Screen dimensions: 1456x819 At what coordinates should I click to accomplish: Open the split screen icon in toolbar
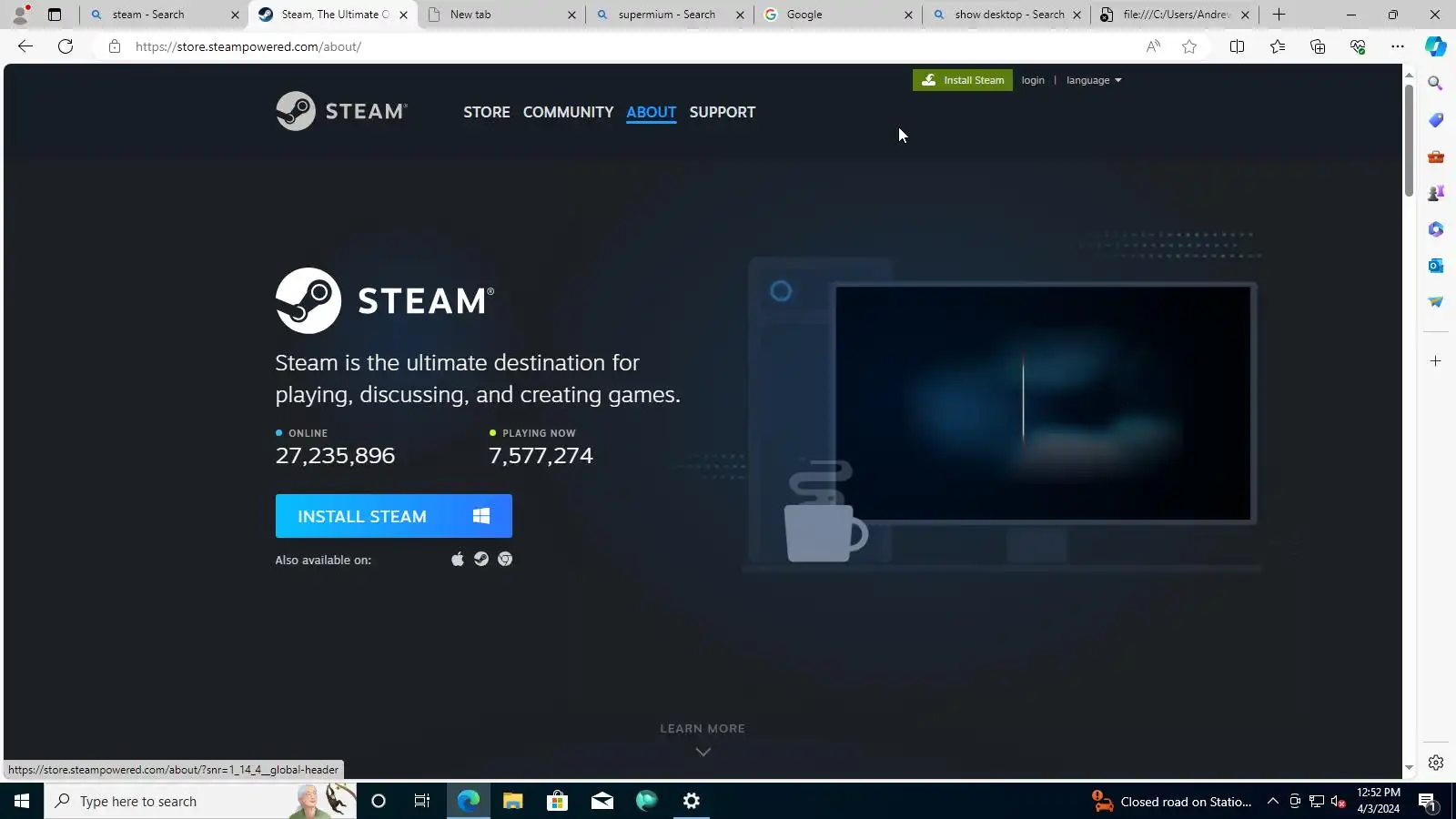pyautogui.click(x=1237, y=46)
